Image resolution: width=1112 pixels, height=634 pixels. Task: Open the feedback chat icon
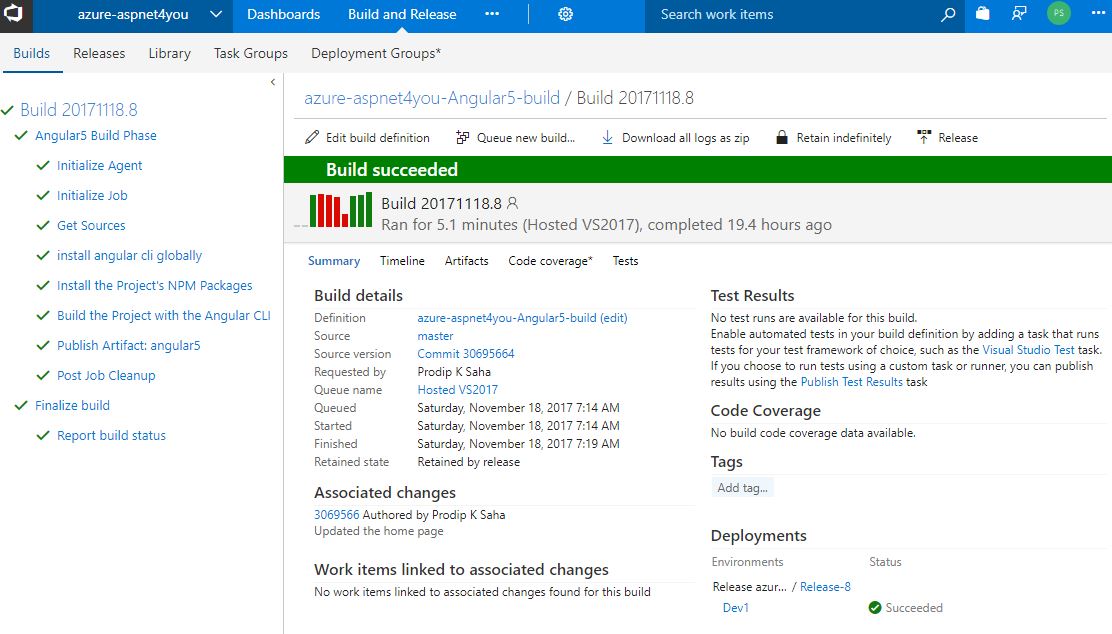tap(1019, 13)
